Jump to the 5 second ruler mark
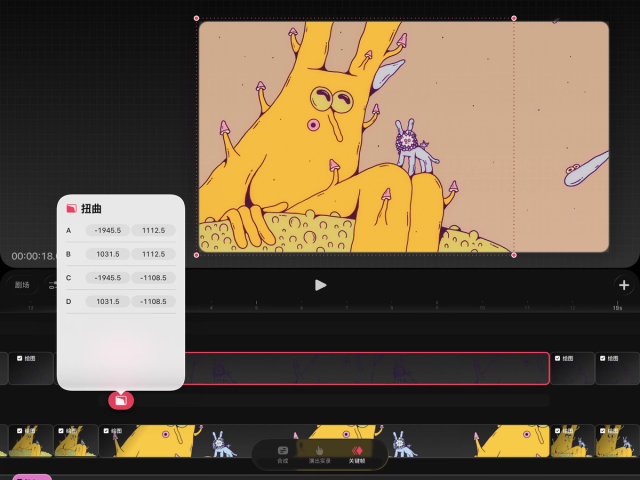The image size is (640, 480). (x=256, y=307)
